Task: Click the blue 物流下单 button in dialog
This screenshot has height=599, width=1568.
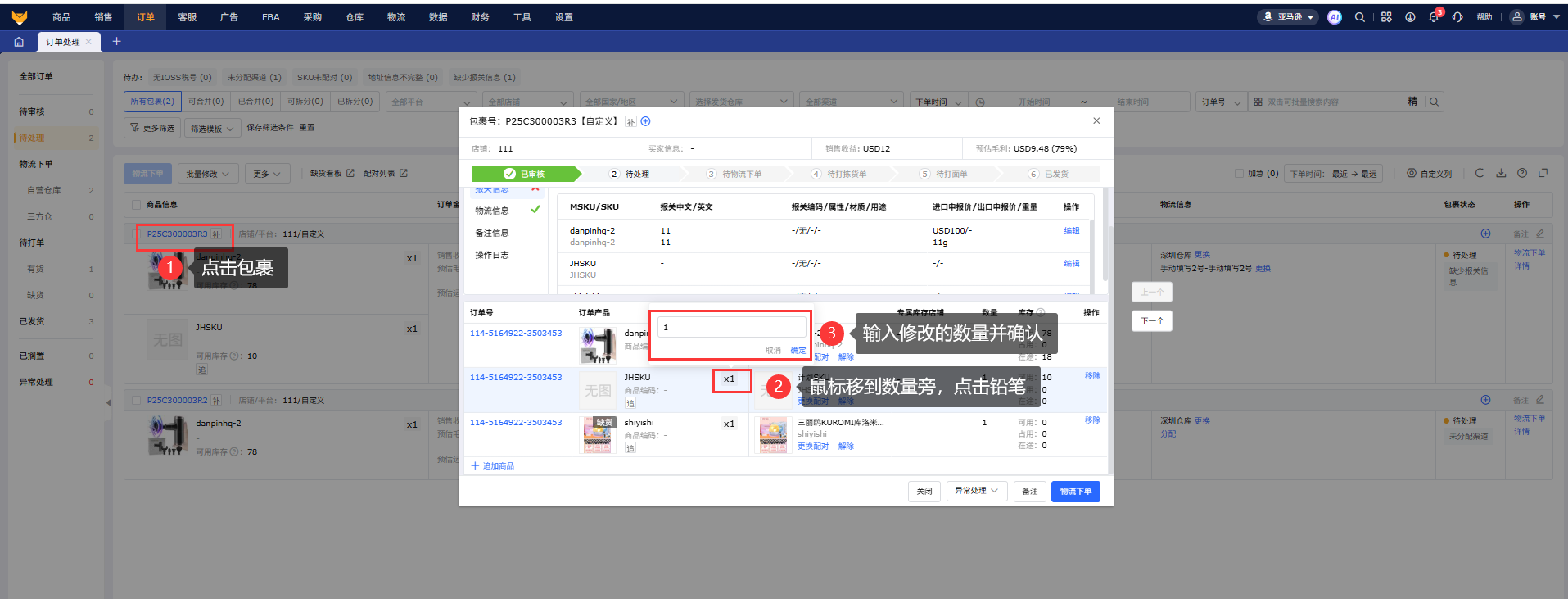Action: [1075, 492]
